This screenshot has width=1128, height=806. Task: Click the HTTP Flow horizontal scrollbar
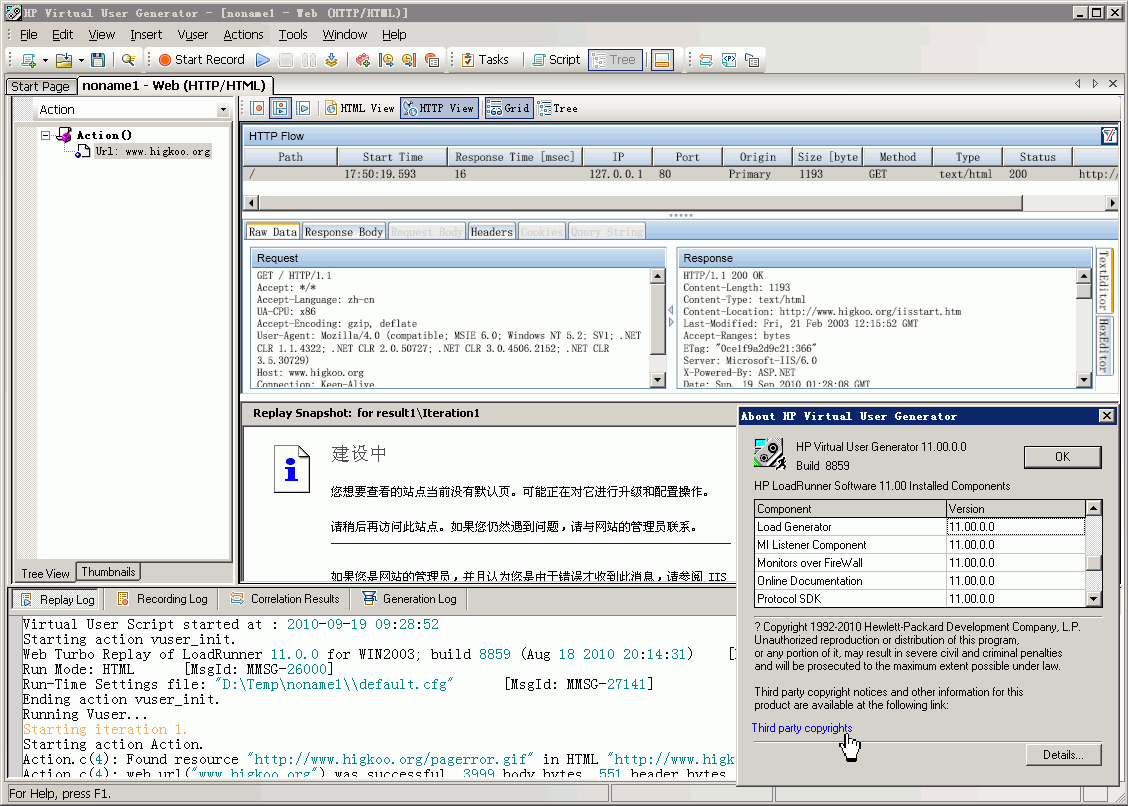tap(640, 204)
